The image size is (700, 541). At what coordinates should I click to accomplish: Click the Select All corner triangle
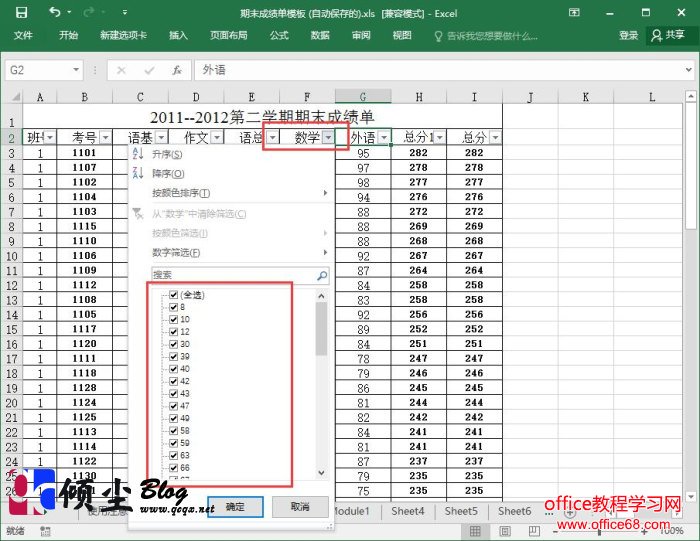coord(16,96)
